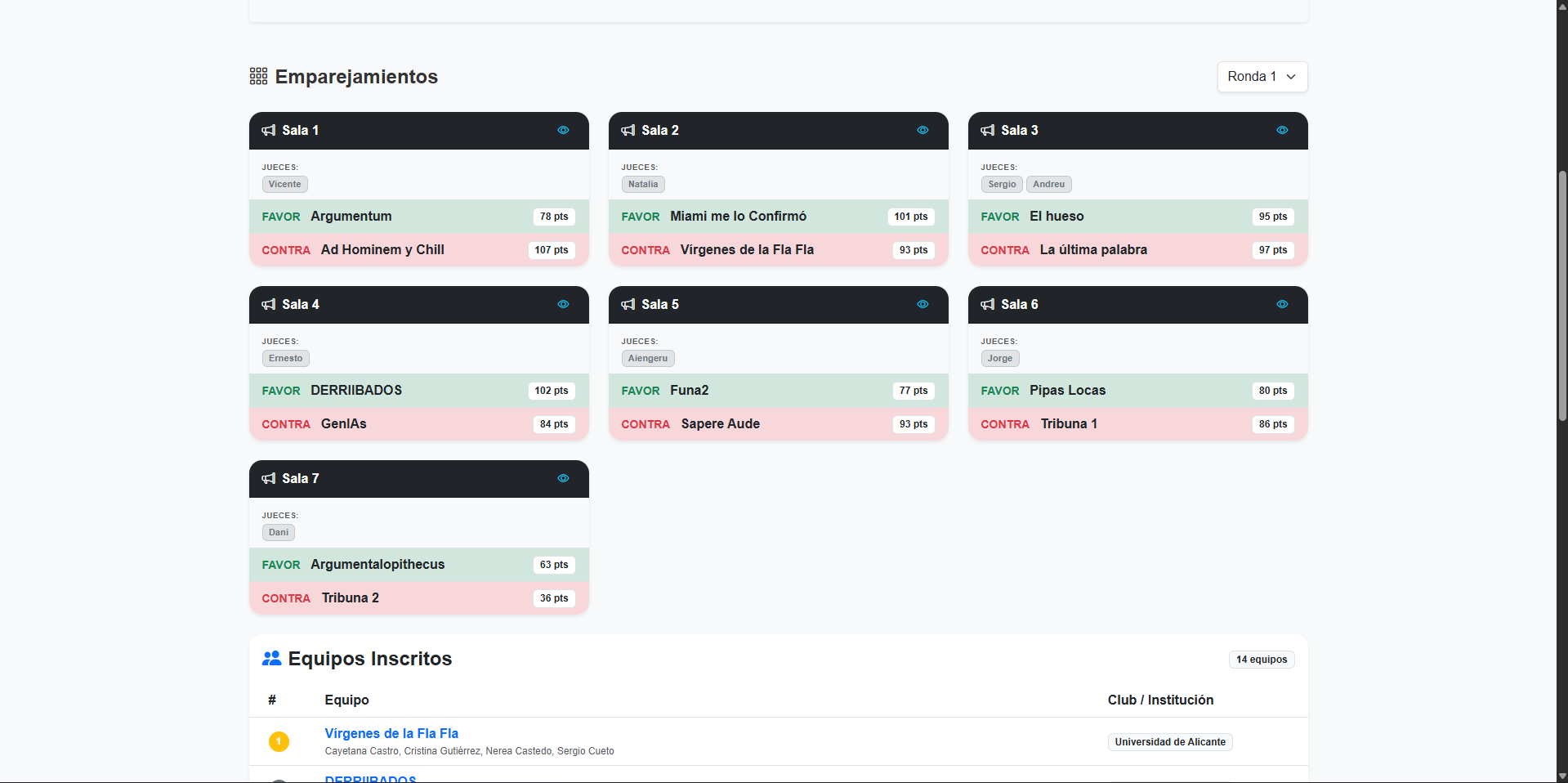Toggle the eye icon on Sala 1

(x=563, y=130)
